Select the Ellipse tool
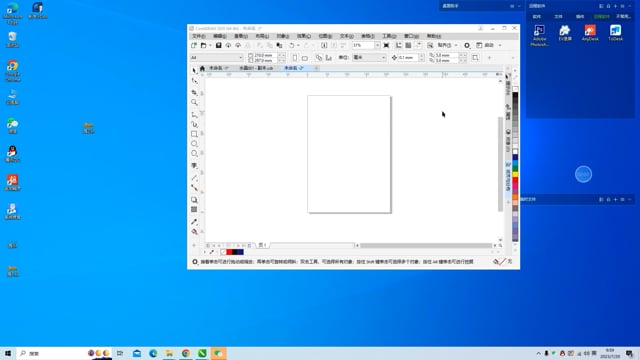Image resolution: width=640 pixels, height=360 pixels. click(x=194, y=144)
